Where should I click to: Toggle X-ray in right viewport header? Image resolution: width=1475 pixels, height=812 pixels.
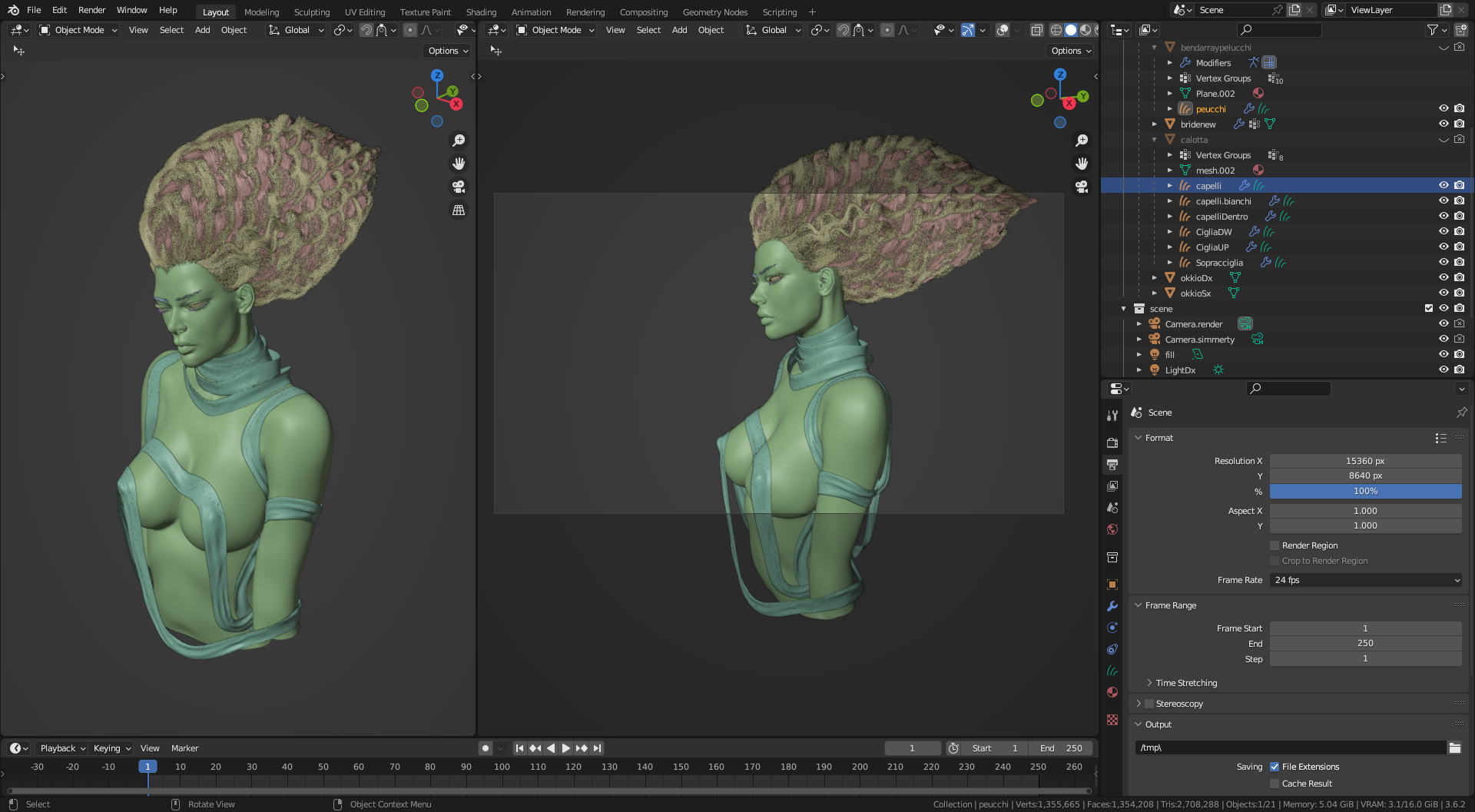click(1036, 30)
